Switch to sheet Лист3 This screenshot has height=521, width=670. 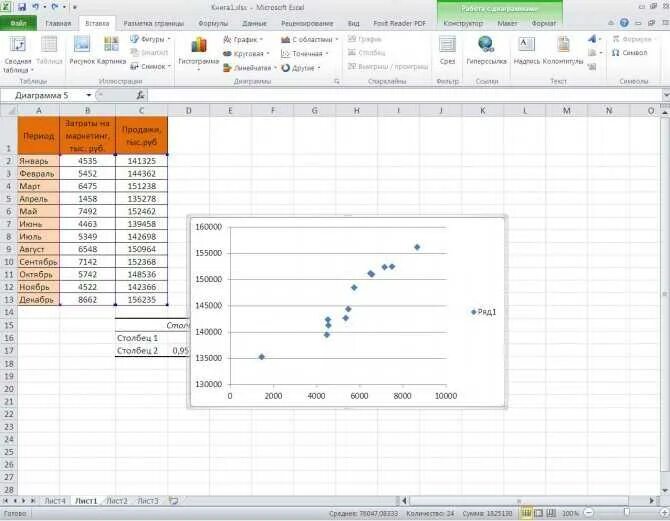click(x=147, y=500)
